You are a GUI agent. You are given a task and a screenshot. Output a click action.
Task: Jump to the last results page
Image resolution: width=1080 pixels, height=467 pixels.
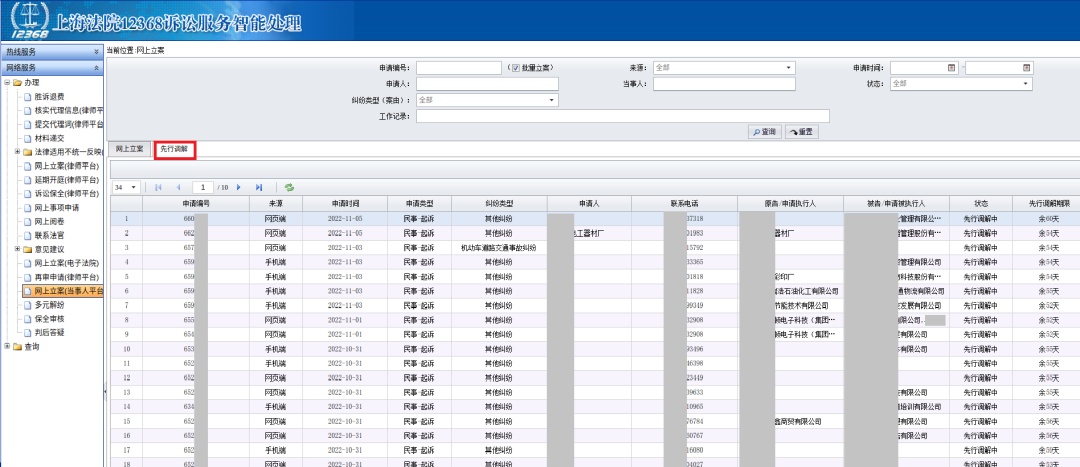pos(259,187)
